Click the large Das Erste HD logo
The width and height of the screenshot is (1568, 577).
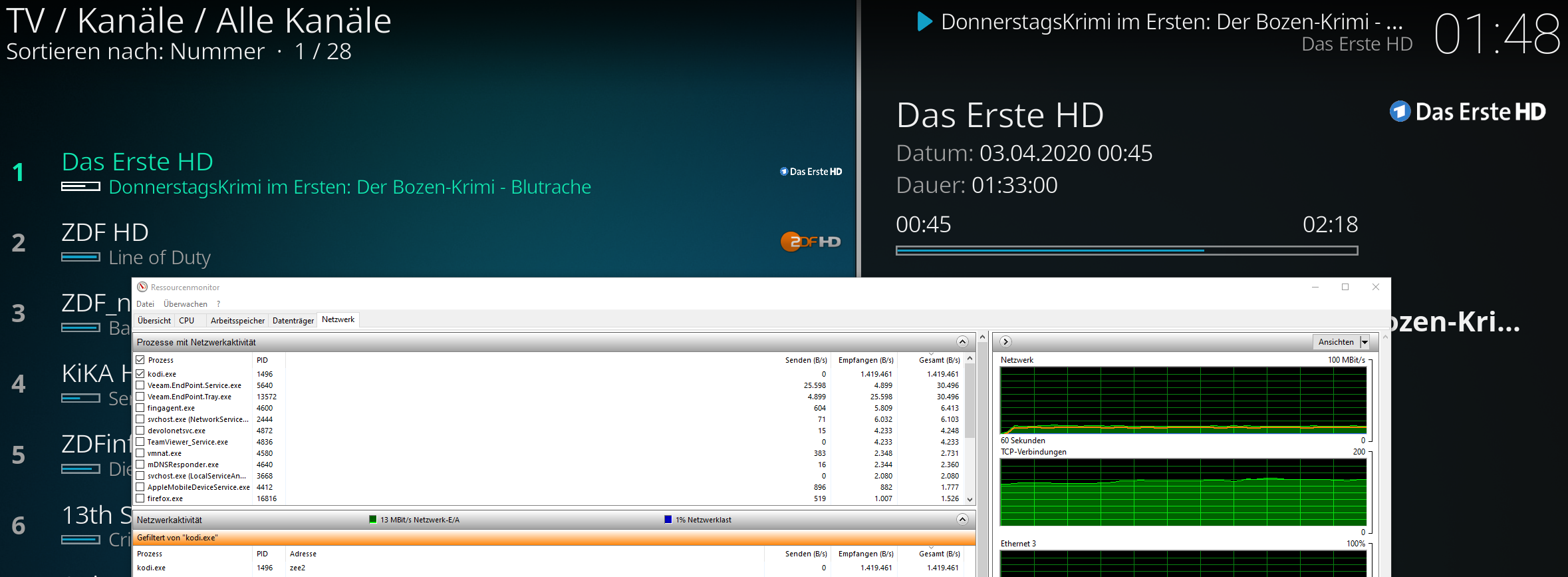[1467, 112]
